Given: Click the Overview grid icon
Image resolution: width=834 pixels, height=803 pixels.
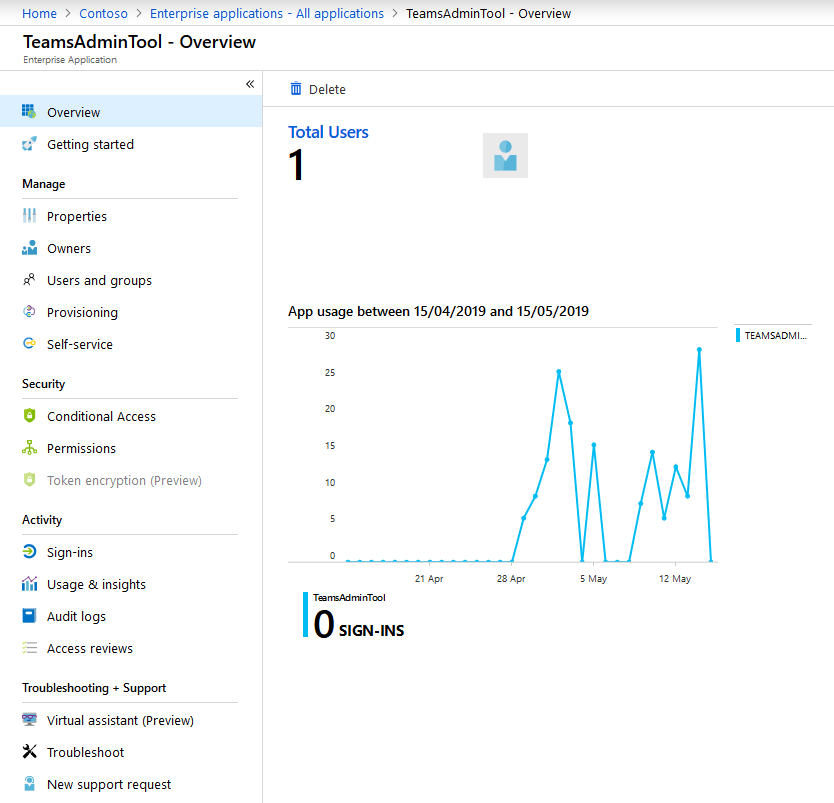Looking at the screenshot, I should point(29,111).
